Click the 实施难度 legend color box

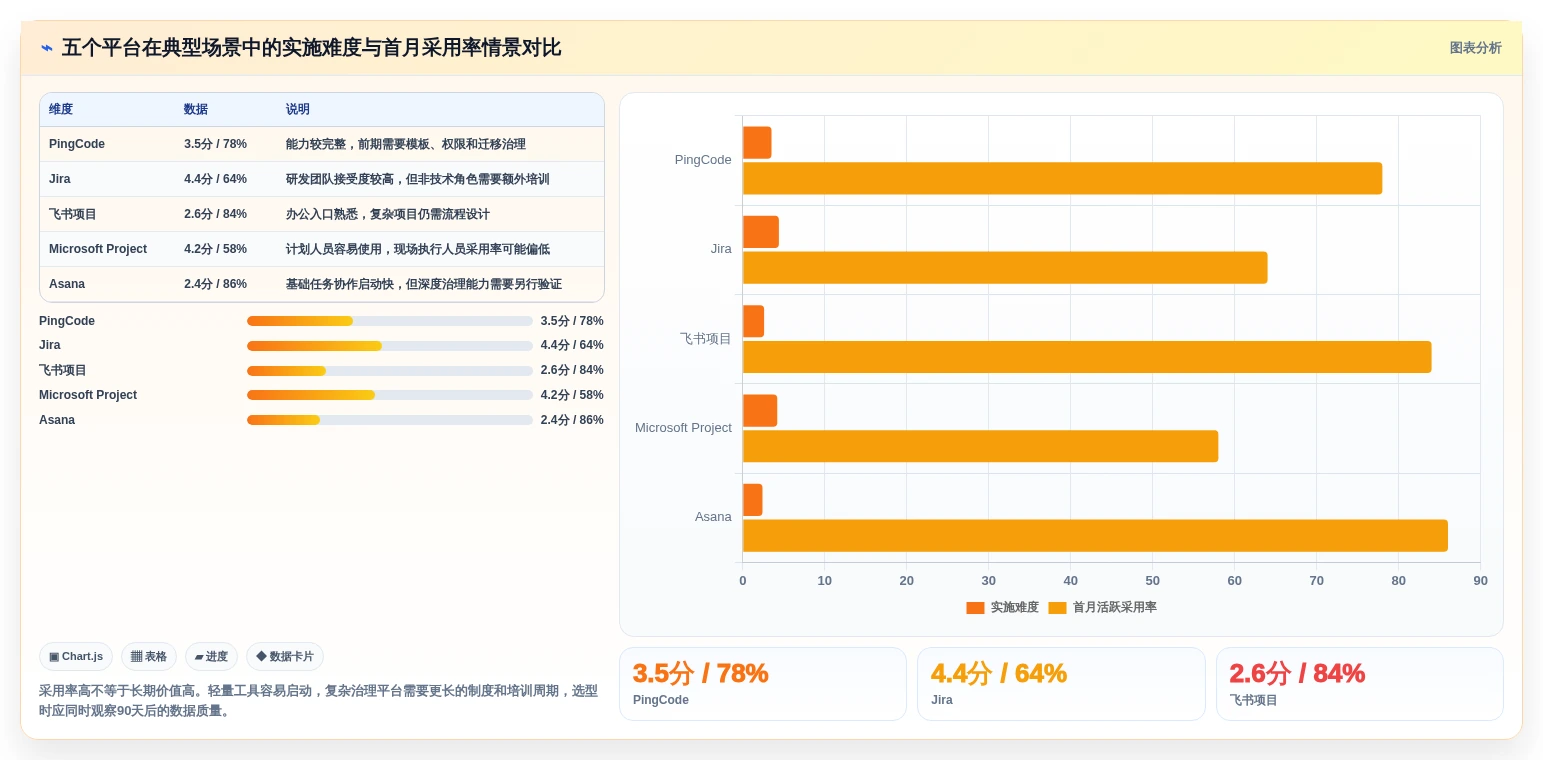point(975,608)
